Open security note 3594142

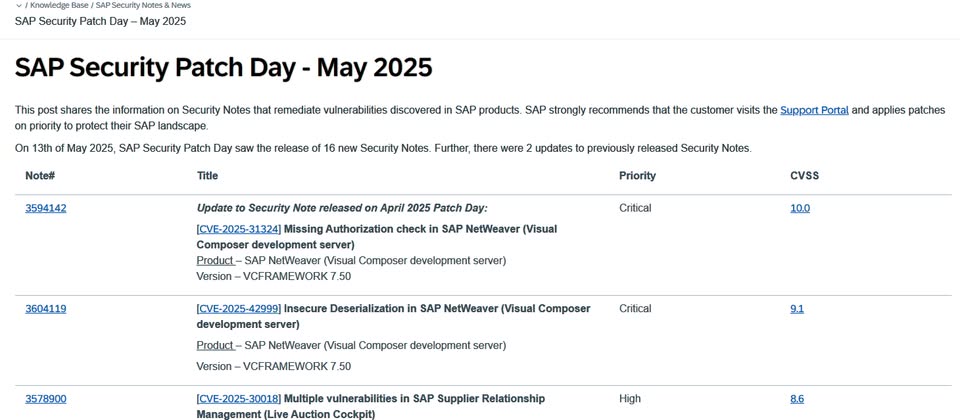point(46,208)
